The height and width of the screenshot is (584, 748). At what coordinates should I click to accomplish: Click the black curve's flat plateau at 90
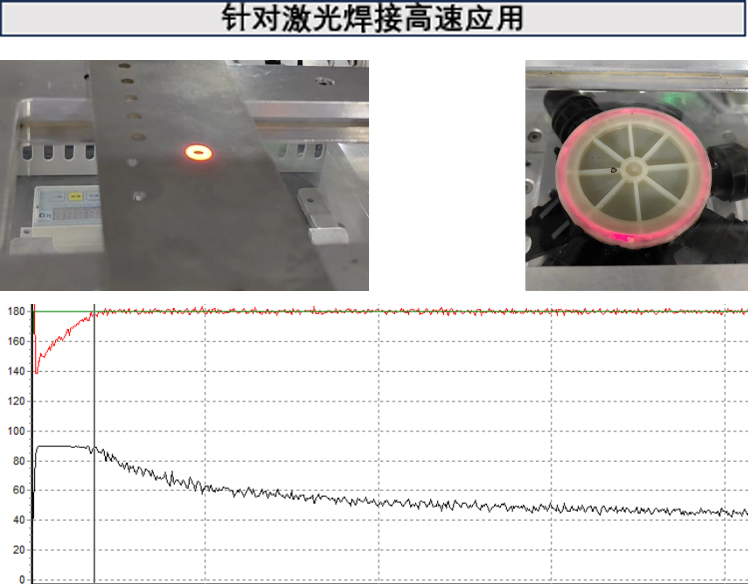[60, 446]
